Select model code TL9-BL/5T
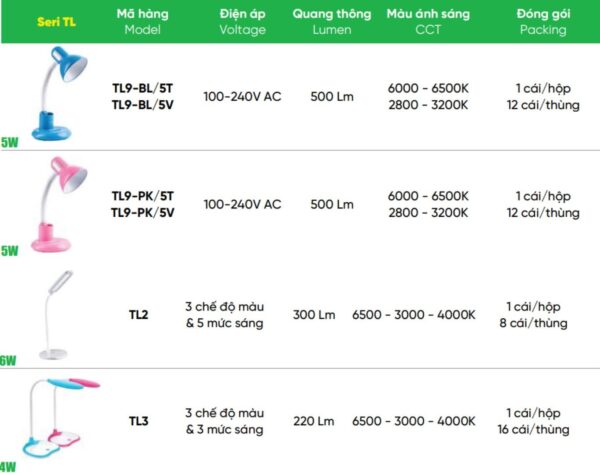 click(x=142, y=88)
